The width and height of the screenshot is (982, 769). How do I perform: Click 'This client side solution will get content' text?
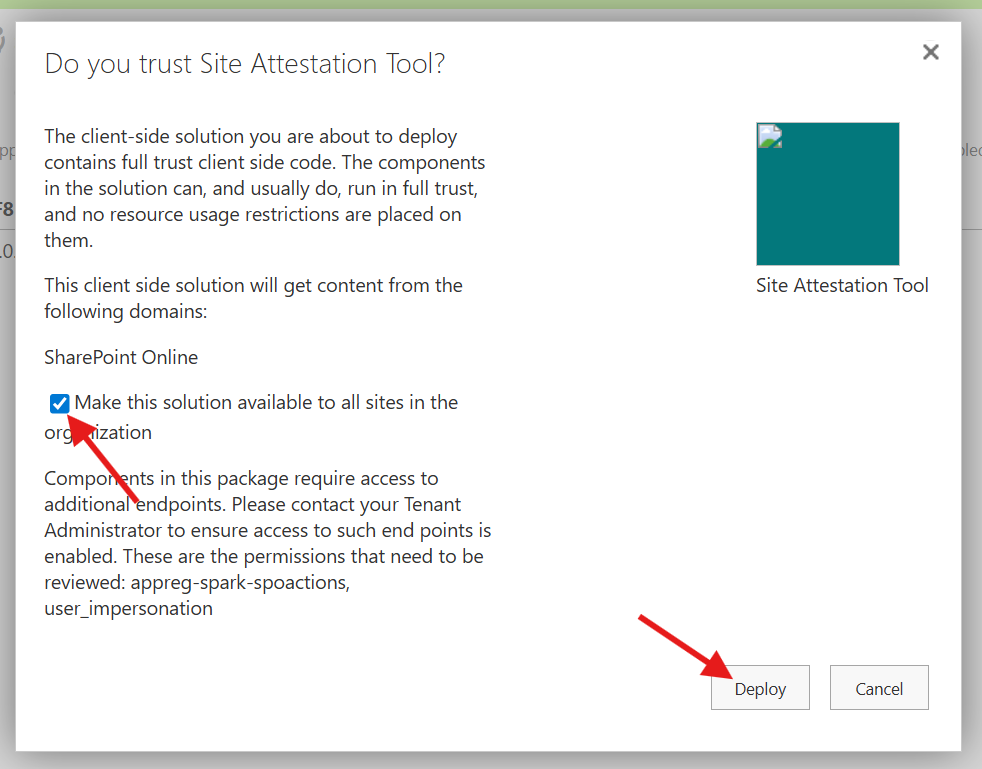pyautogui.click(x=253, y=285)
